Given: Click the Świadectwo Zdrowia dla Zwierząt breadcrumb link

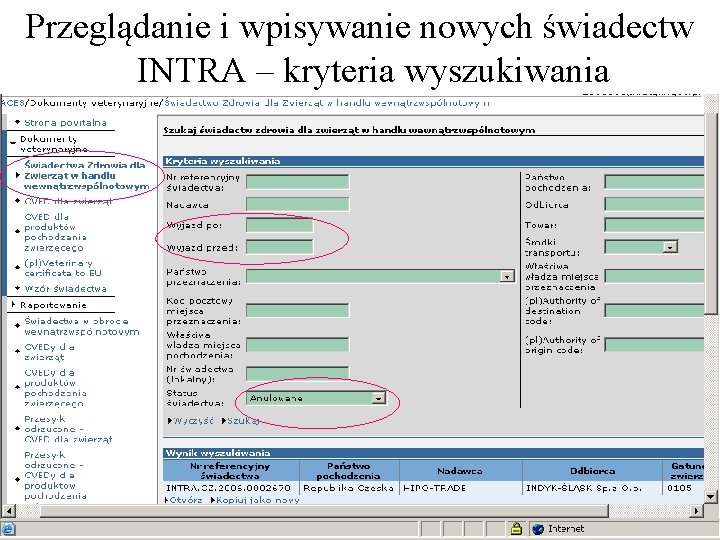Looking at the screenshot, I should coord(327,103).
